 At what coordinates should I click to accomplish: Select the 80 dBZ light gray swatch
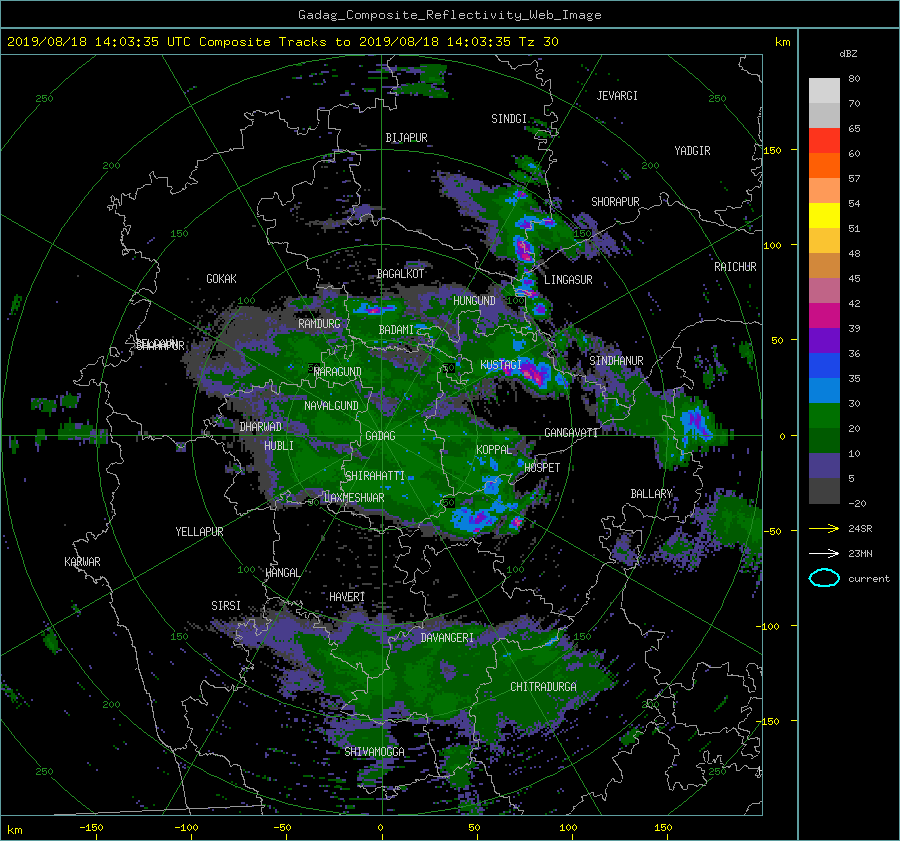pos(824,90)
